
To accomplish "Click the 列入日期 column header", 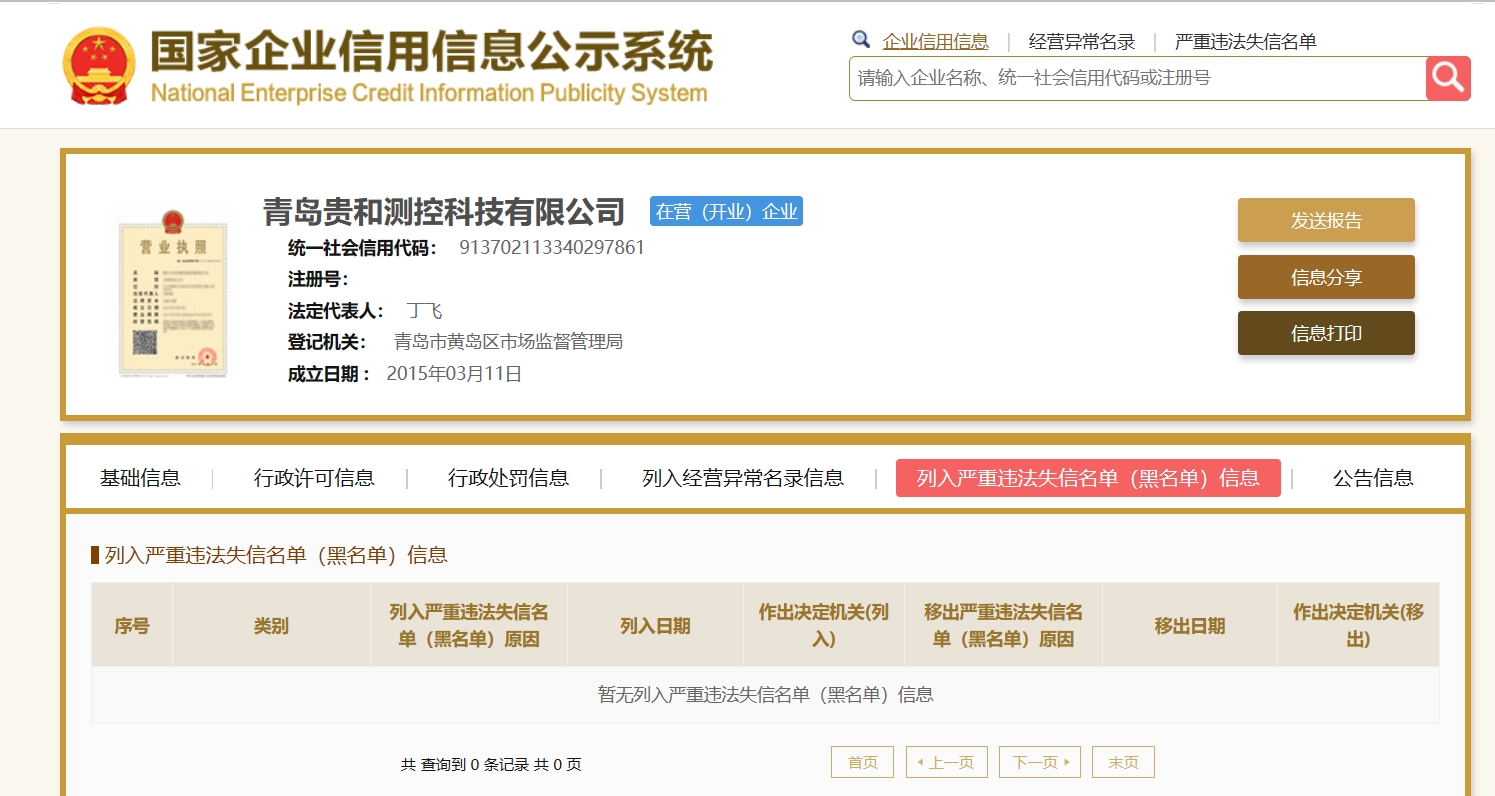I will (x=655, y=626).
